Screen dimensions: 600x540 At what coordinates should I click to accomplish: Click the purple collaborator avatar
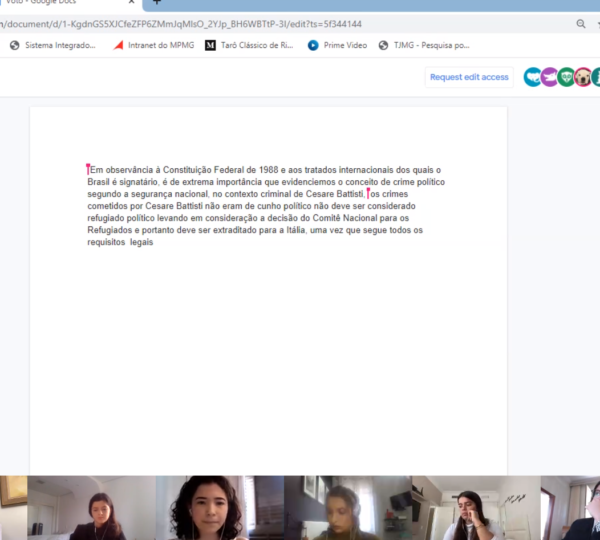point(549,77)
